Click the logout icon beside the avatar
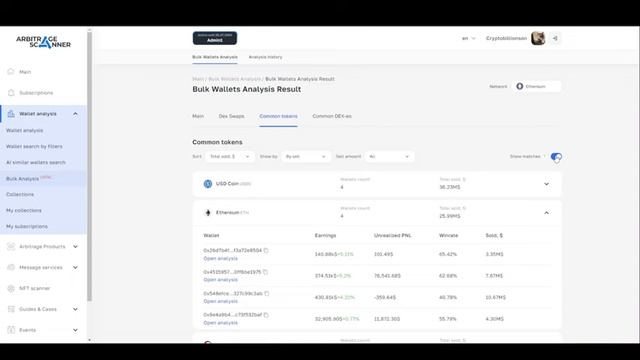 [x=555, y=38]
